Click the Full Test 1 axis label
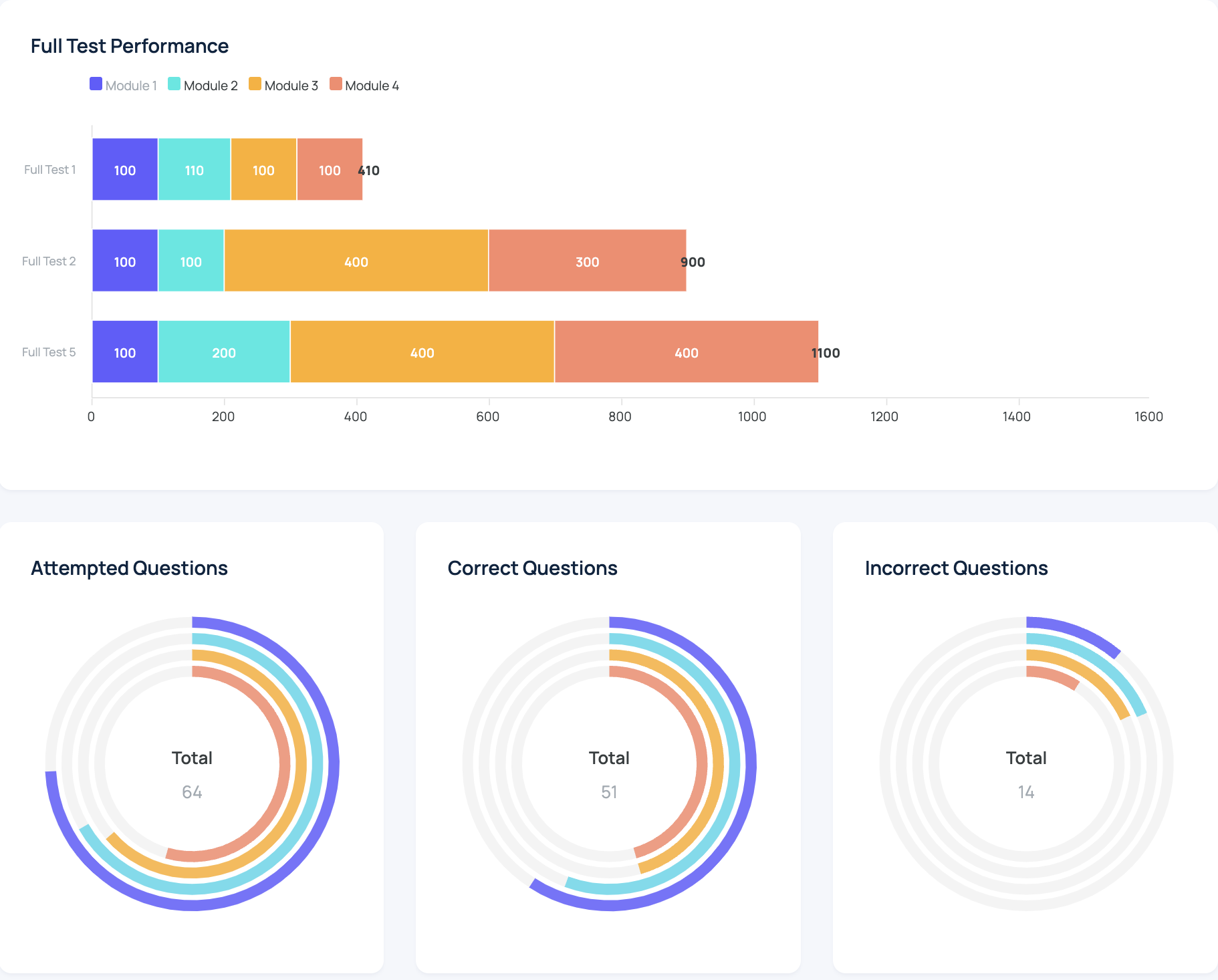The height and width of the screenshot is (980, 1218). click(x=49, y=170)
